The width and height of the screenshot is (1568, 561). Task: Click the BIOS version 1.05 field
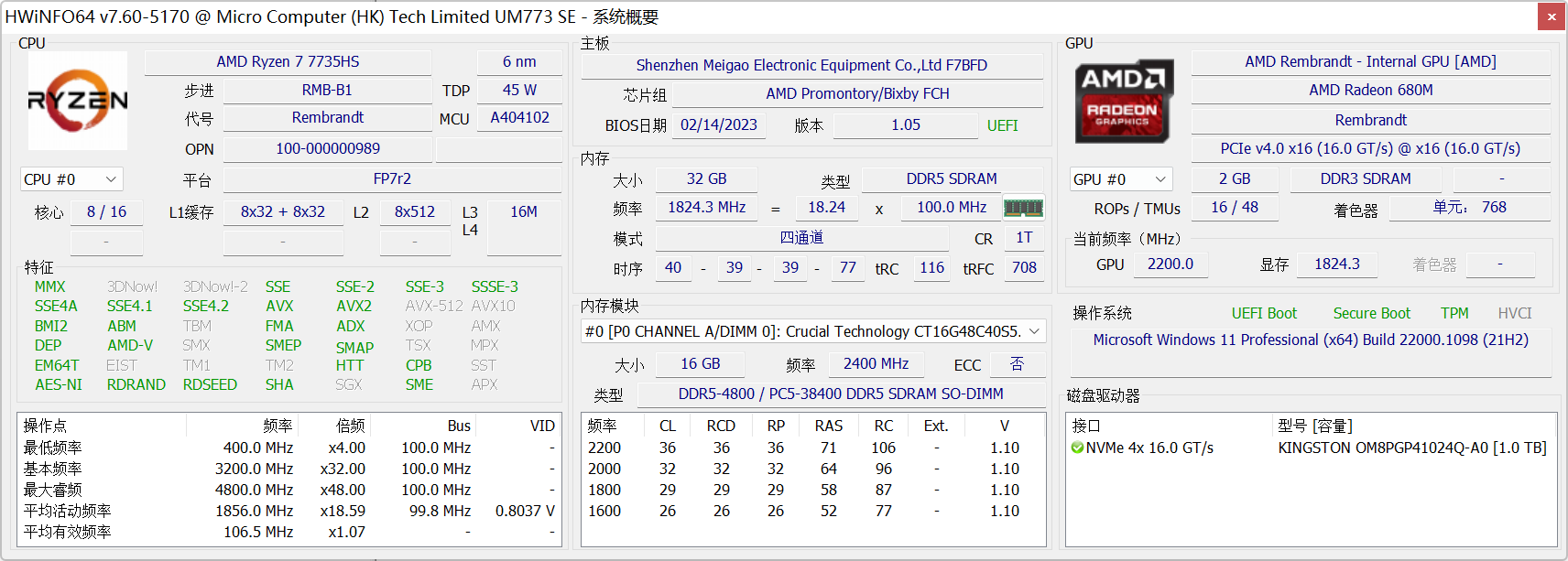coord(906,124)
